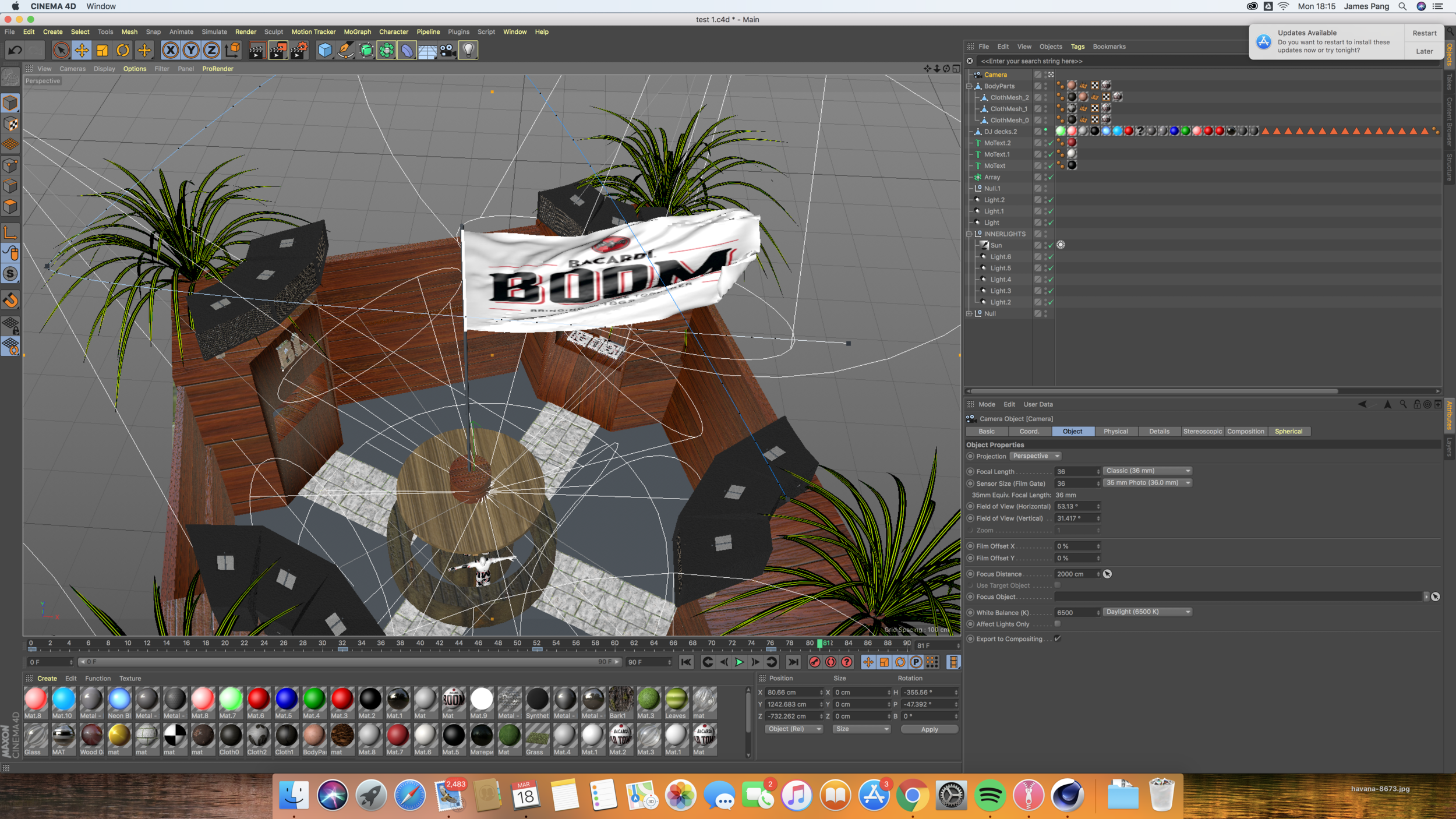The height and width of the screenshot is (819, 1456).
Task: Switch to Points mode in the left palette
Action: [x=10, y=165]
